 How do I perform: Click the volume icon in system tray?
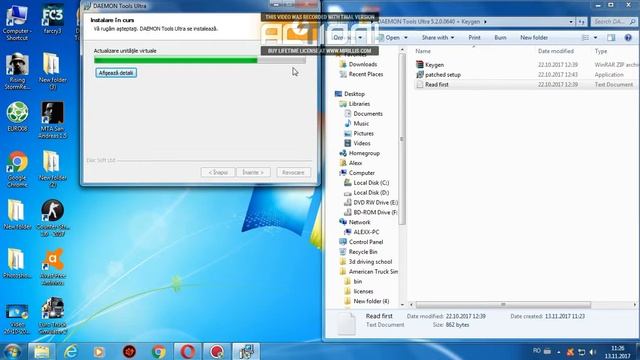tap(593, 351)
